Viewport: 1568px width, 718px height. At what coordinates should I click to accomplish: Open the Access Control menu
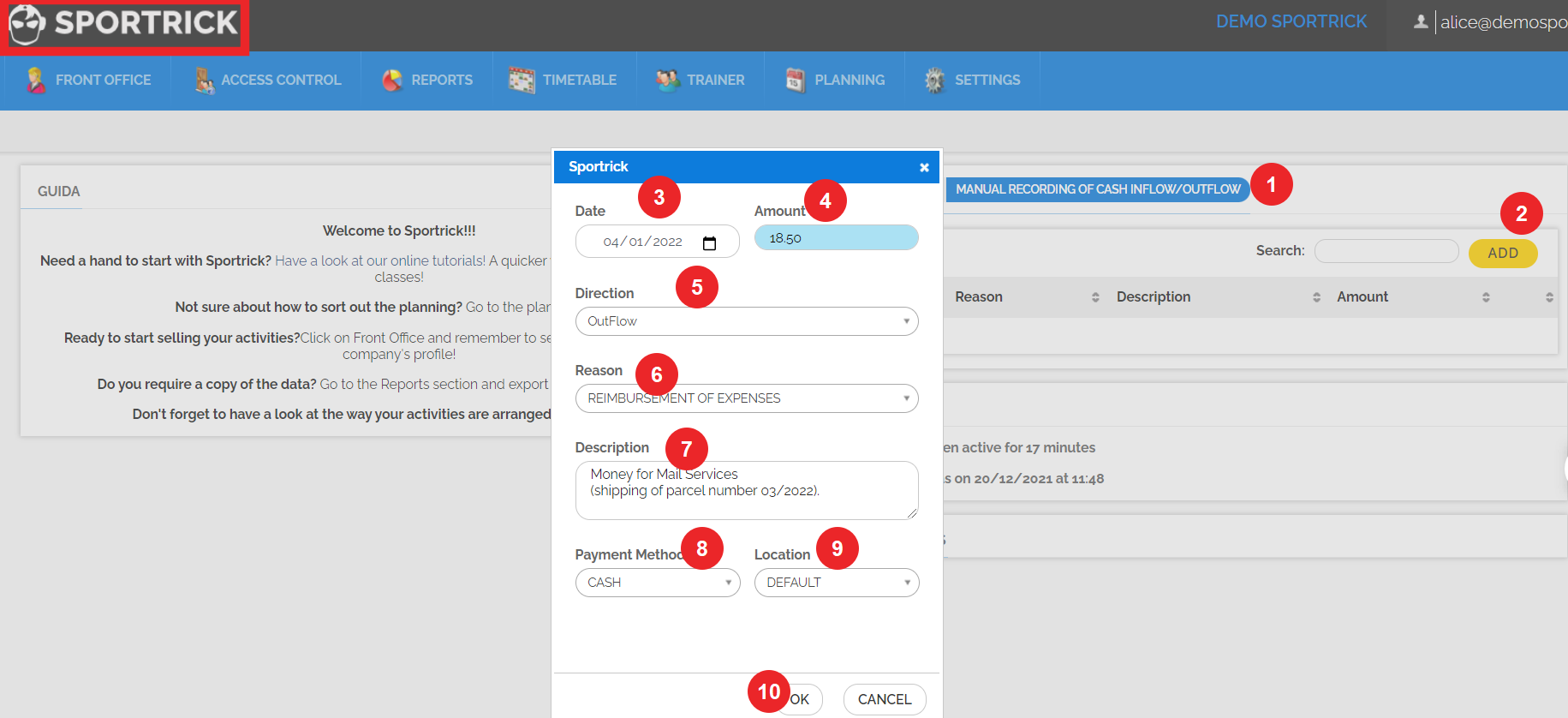[x=267, y=80]
